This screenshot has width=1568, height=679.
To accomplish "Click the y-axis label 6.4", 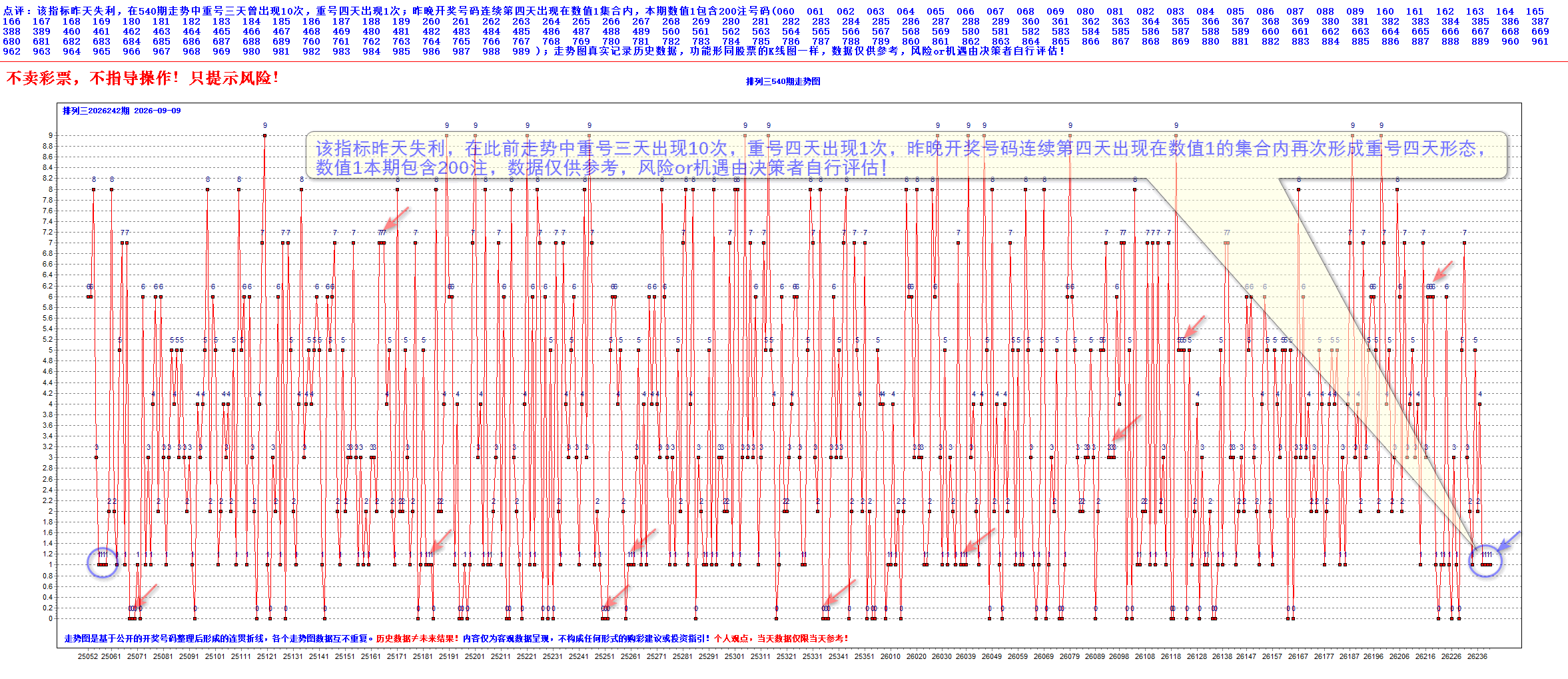I will click(48, 275).
